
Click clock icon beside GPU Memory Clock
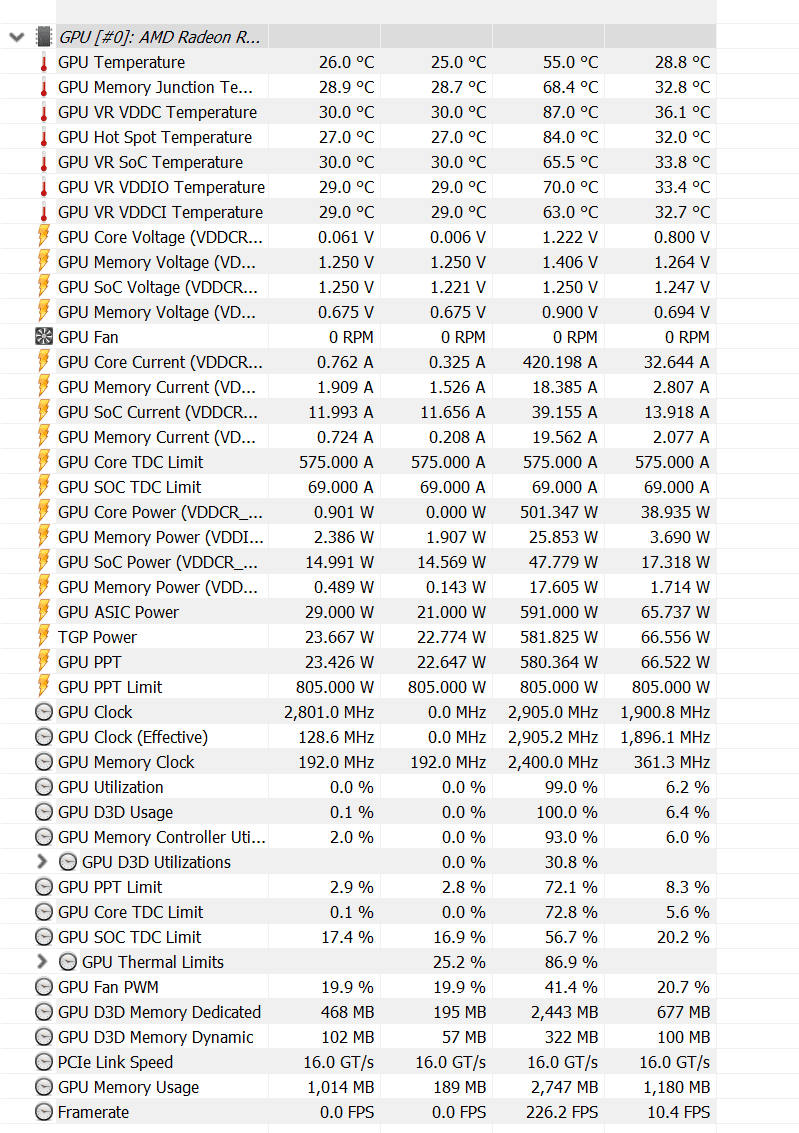(x=44, y=762)
